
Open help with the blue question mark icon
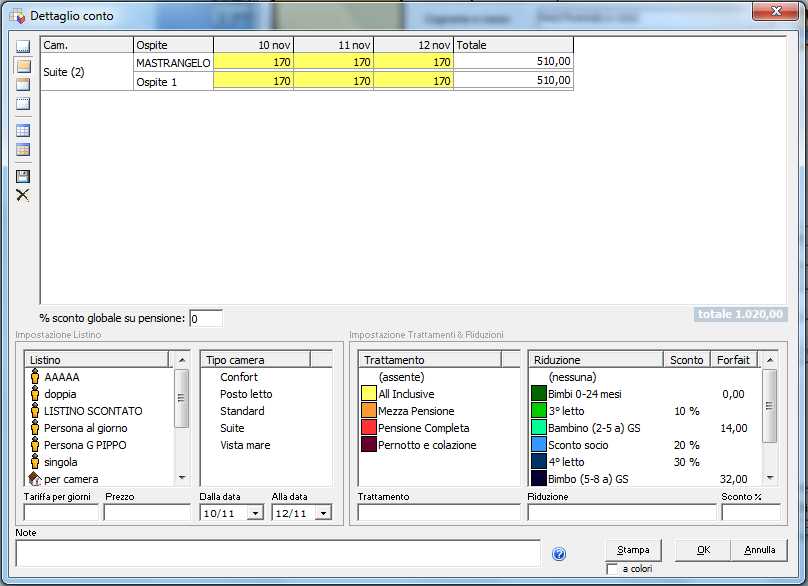(x=559, y=554)
